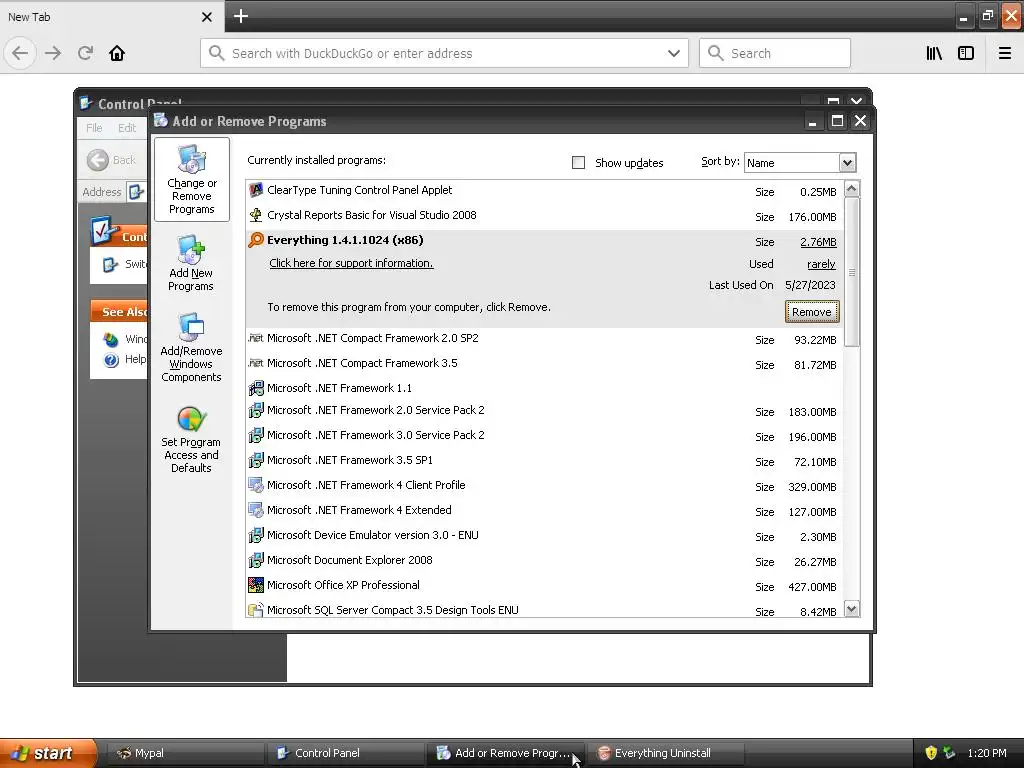Viewport: 1024px width, 768px height.
Task: Open Add/Remove Windows Components
Action: click(x=191, y=347)
